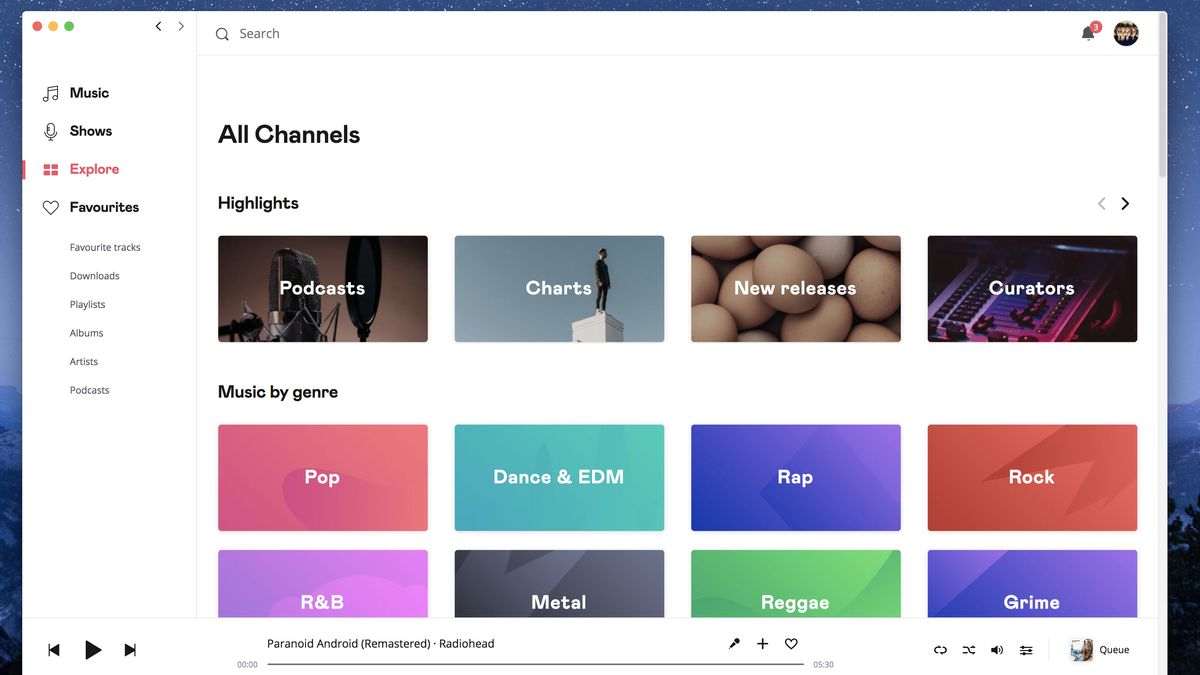Play the current track
The height and width of the screenshot is (675, 1200).
[x=94, y=650]
